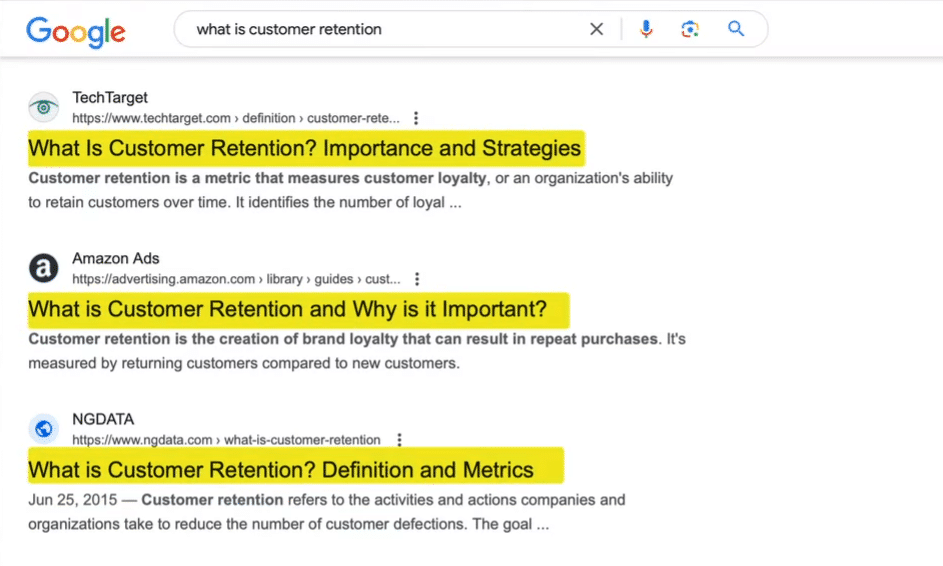Focus the search box containing "what is customer retention"
The image size is (943, 566).
click(x=380, y=29)
